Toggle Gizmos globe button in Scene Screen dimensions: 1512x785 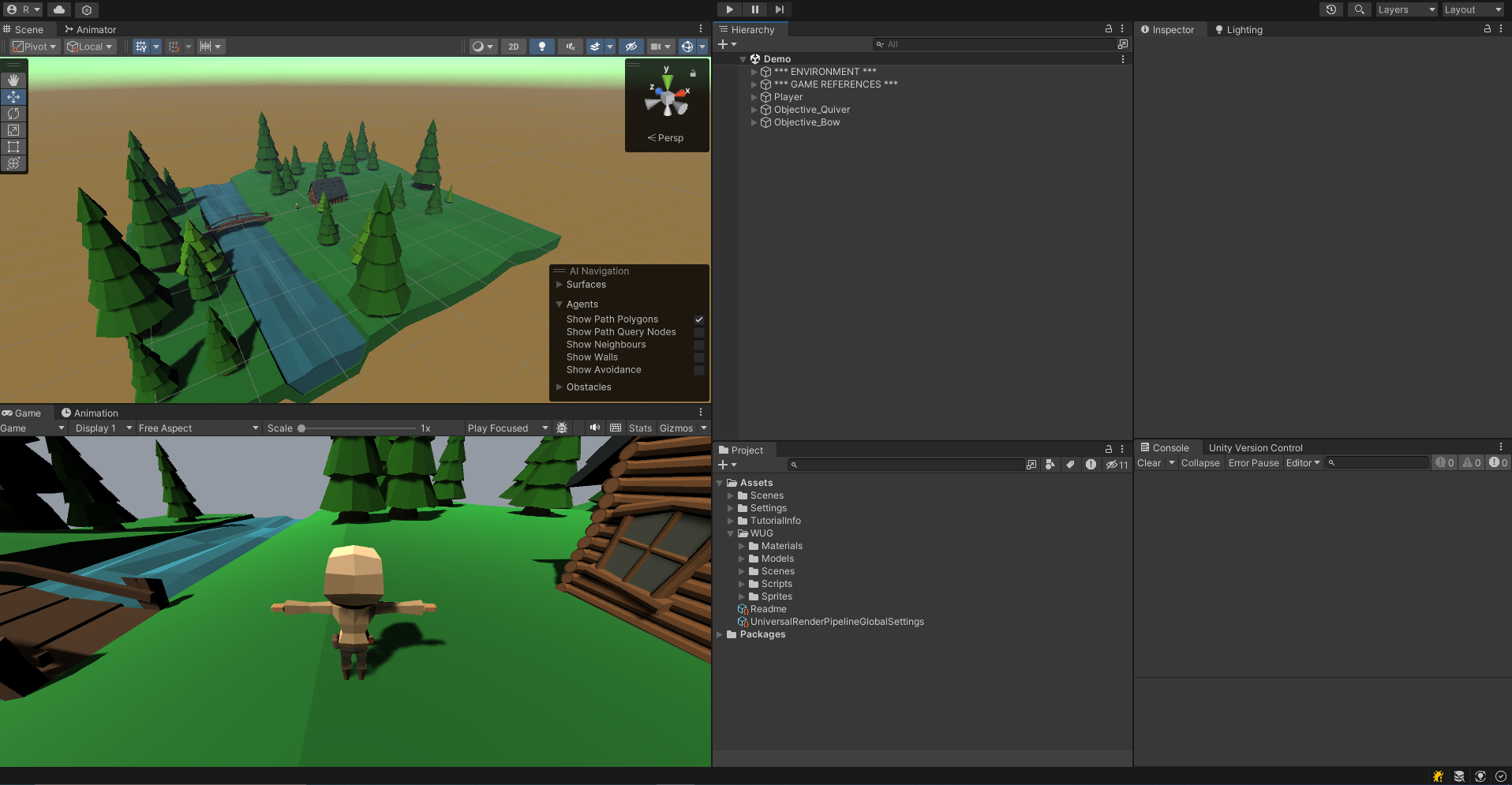click(687, 47)
